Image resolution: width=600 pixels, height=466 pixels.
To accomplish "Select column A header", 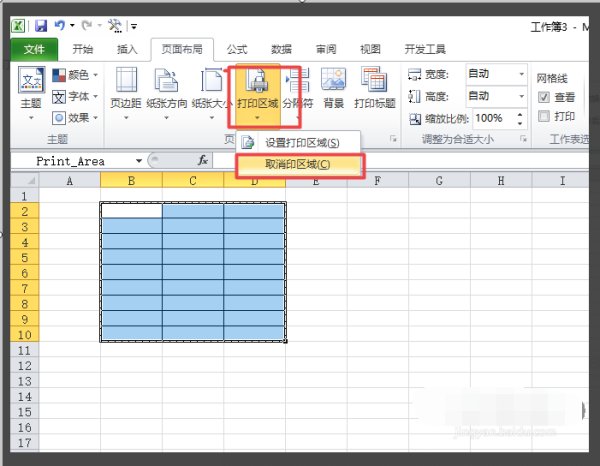I will (70, 180).
